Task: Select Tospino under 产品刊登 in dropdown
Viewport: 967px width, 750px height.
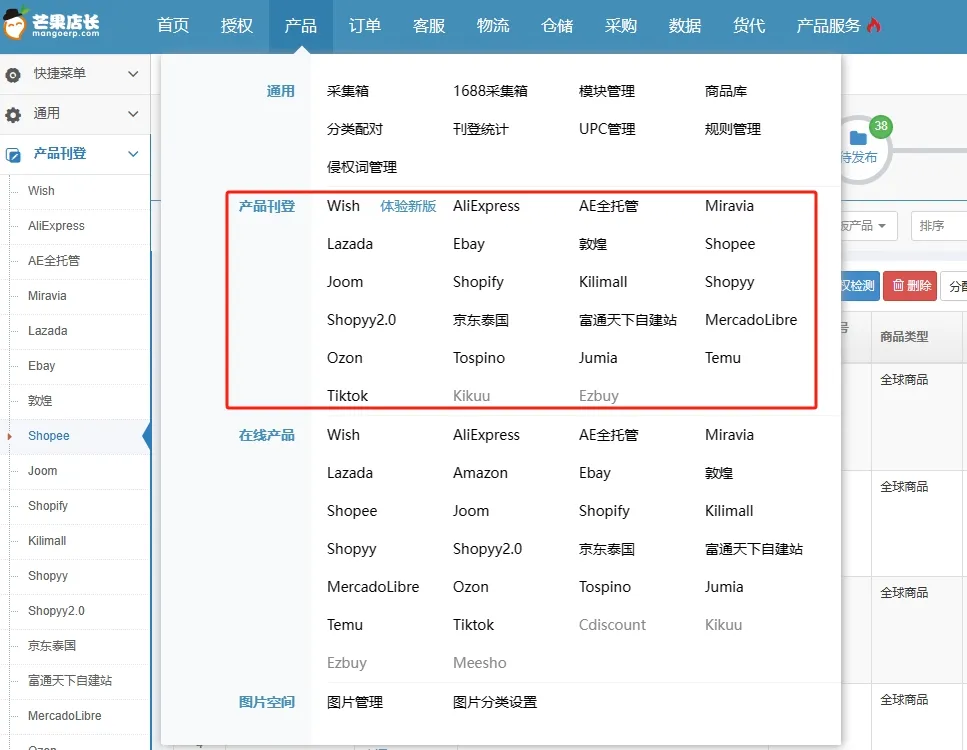Action: pyautogui.click(x=479, y=358)
